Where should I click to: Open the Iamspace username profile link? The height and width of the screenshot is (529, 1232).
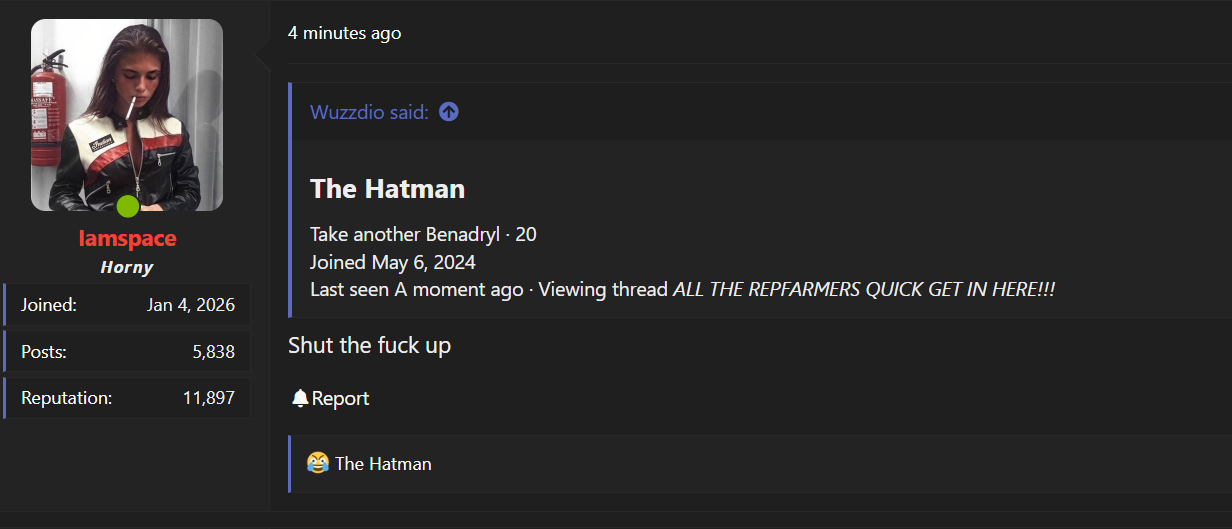127,238
